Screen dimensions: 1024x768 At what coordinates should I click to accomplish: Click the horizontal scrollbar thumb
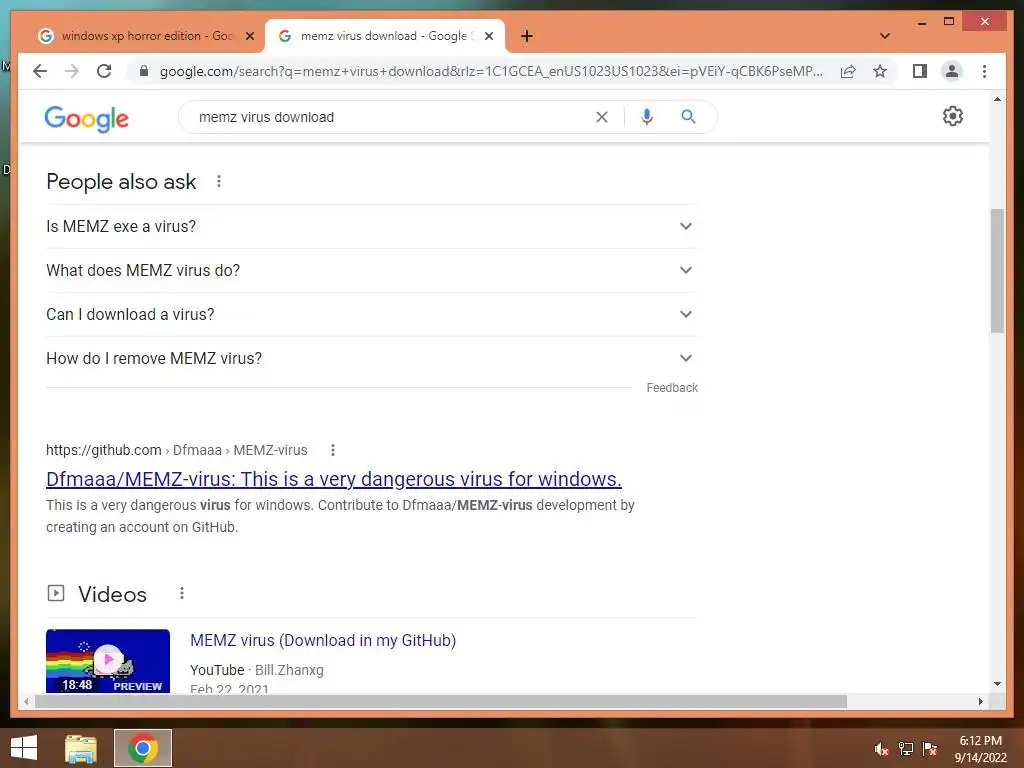tap(440, 701)
